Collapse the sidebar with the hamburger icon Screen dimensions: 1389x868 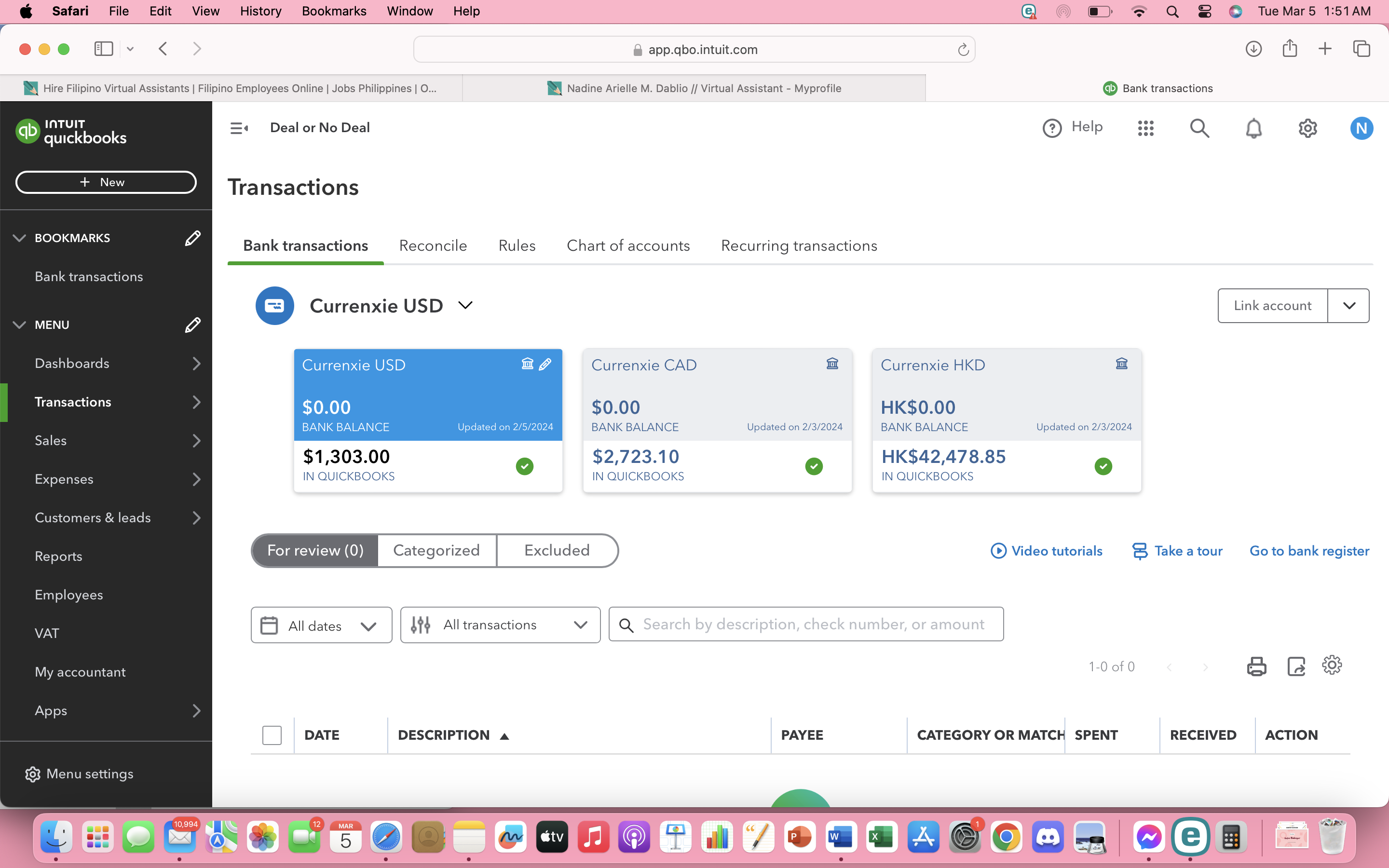click(239, 128)
